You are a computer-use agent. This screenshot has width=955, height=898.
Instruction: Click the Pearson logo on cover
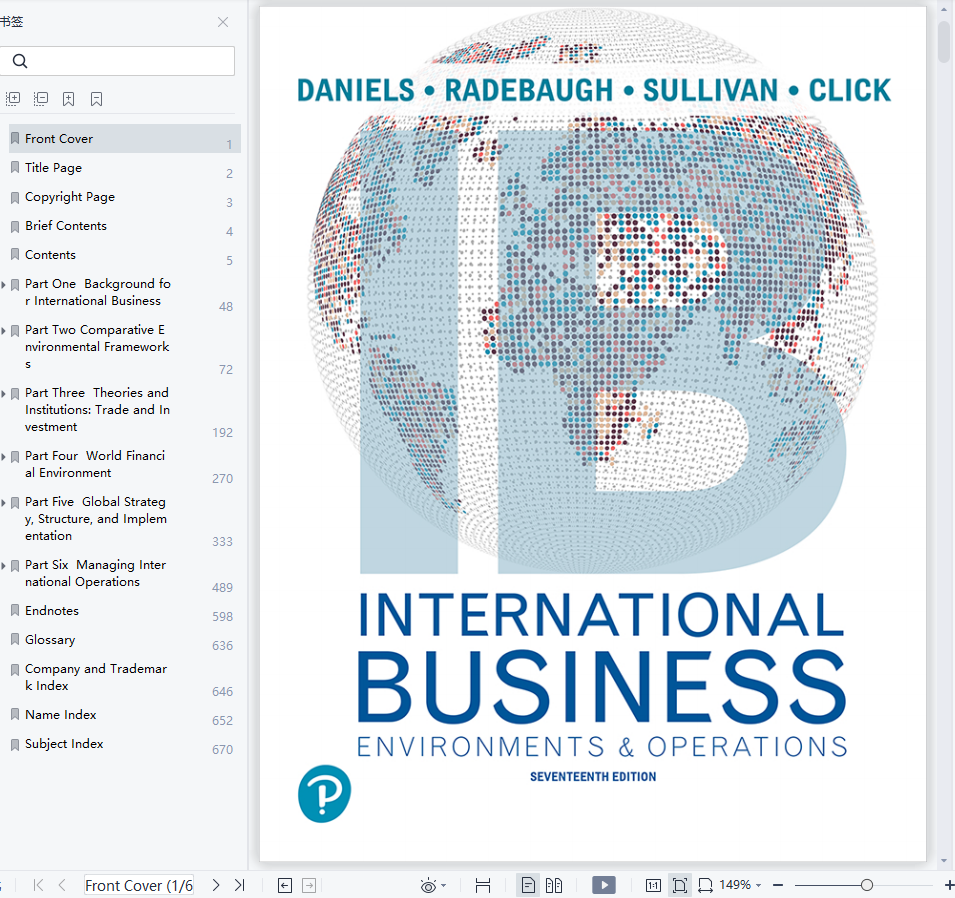(325, 794)
